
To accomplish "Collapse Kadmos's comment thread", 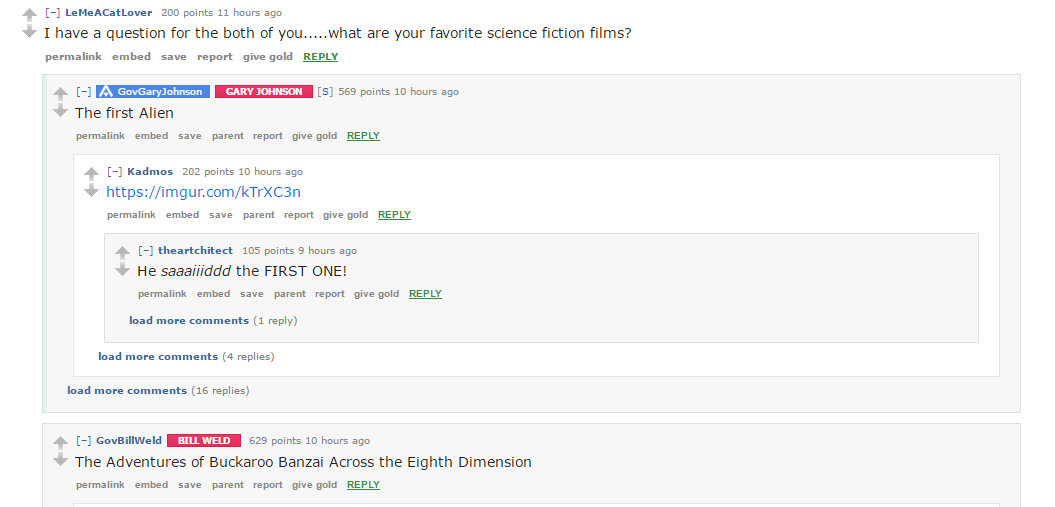I will 114,171.
